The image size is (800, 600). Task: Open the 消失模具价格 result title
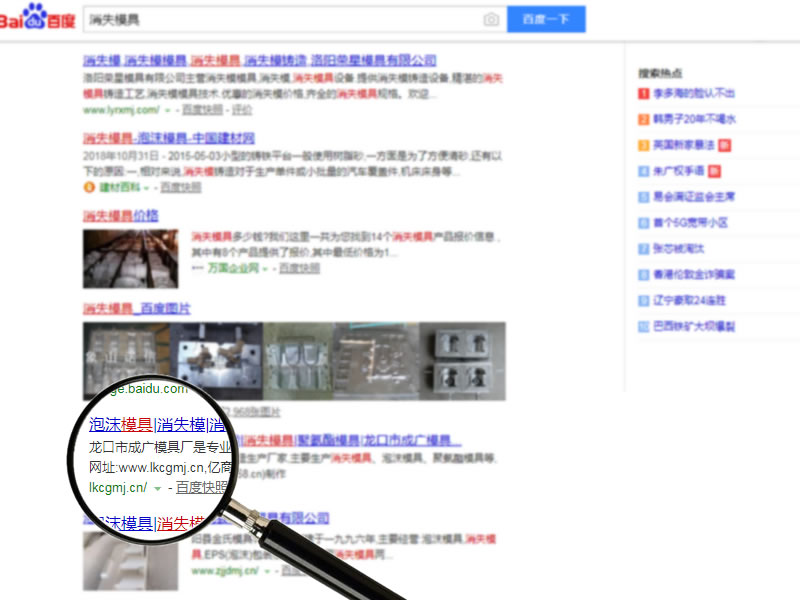121,216
